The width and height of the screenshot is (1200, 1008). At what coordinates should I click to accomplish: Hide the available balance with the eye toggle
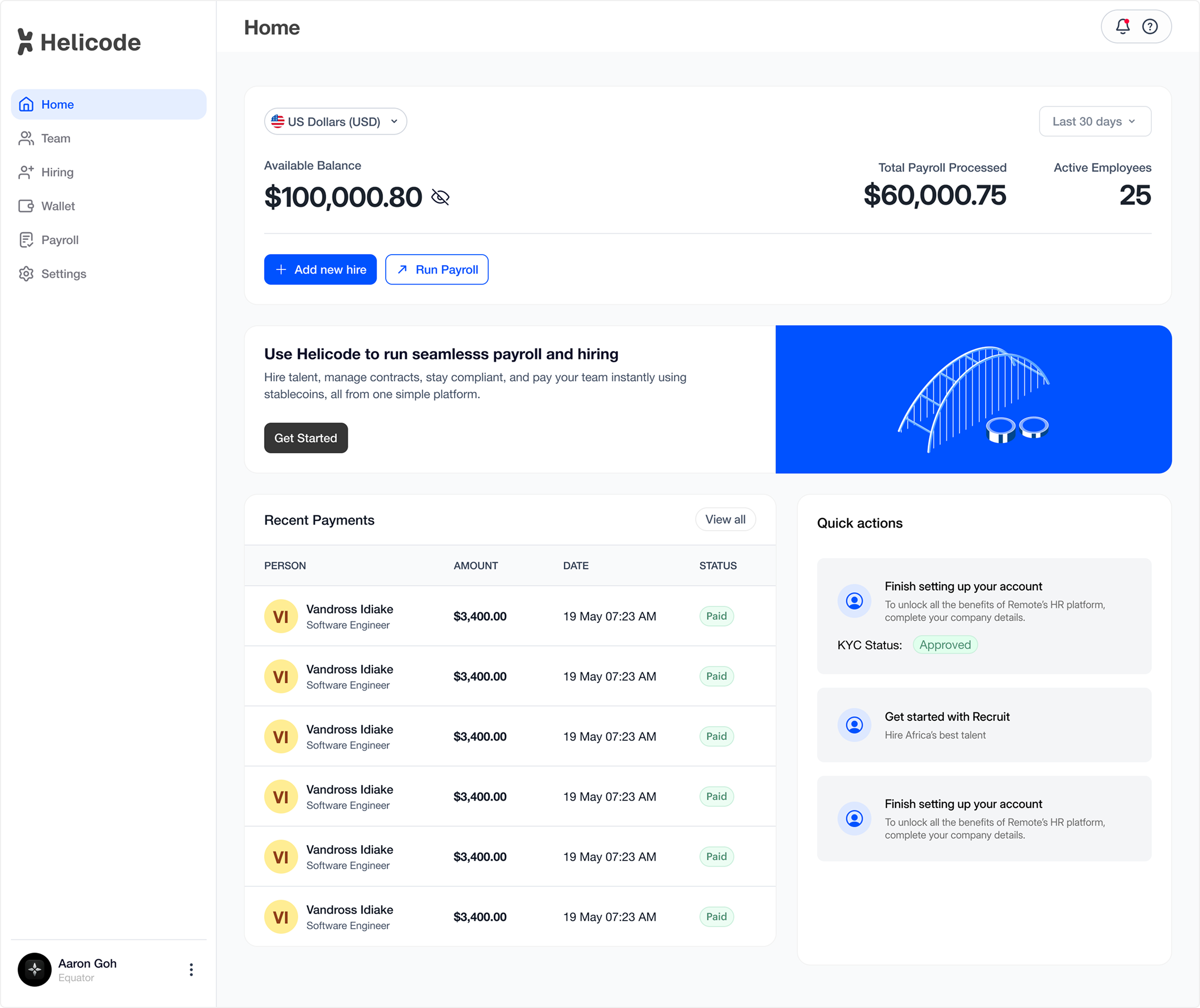pyautogui.click(x=440, y=197)
